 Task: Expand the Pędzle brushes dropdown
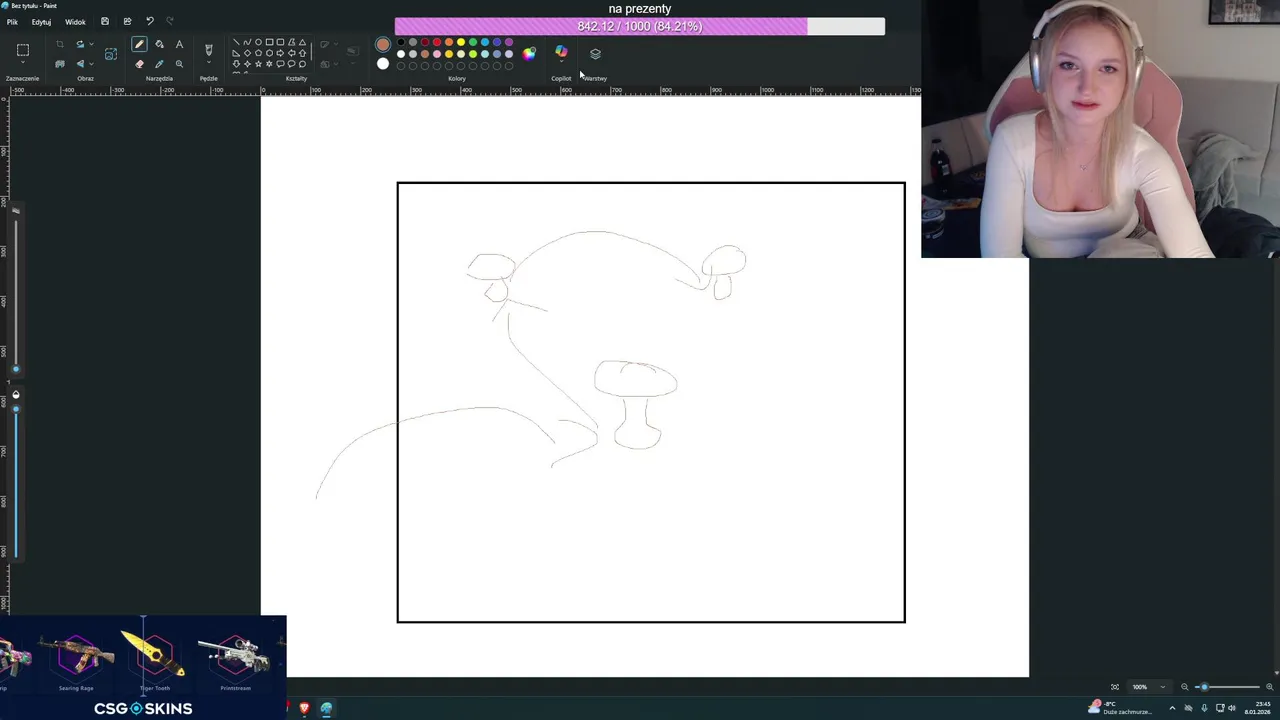pos(208,63)
